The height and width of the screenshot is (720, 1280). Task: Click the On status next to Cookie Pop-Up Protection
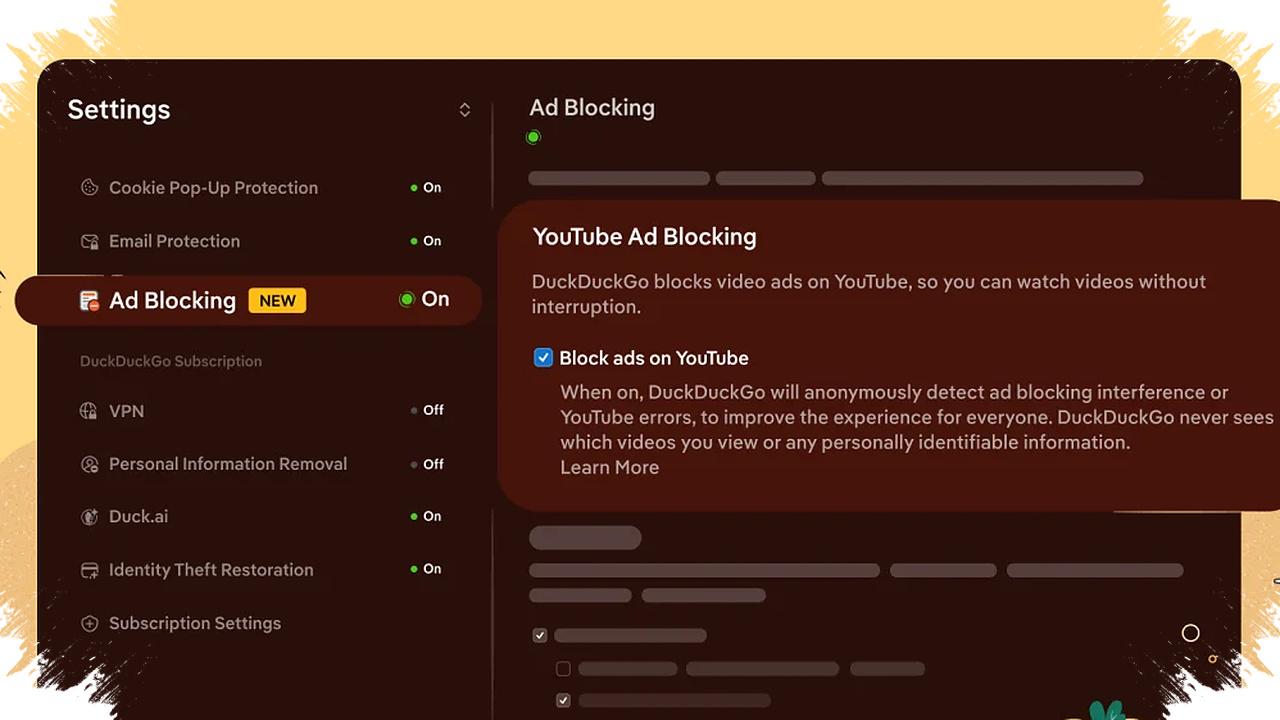click(x=426, y=187)
